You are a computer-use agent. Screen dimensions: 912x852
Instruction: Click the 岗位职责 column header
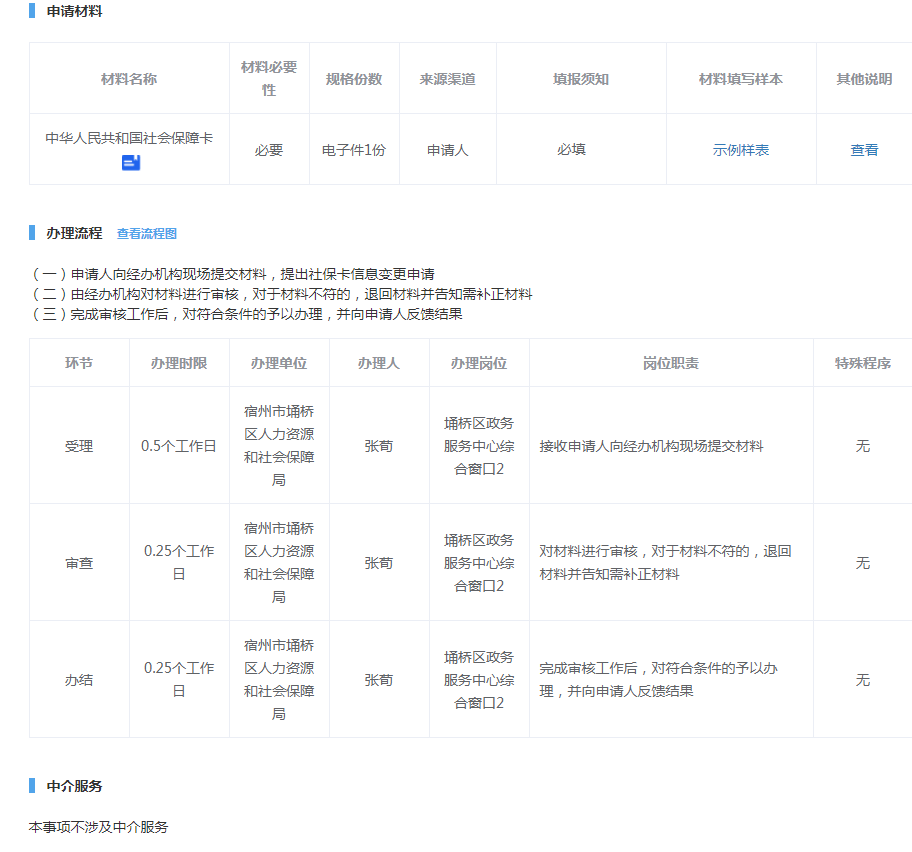[x=671, y=363]
